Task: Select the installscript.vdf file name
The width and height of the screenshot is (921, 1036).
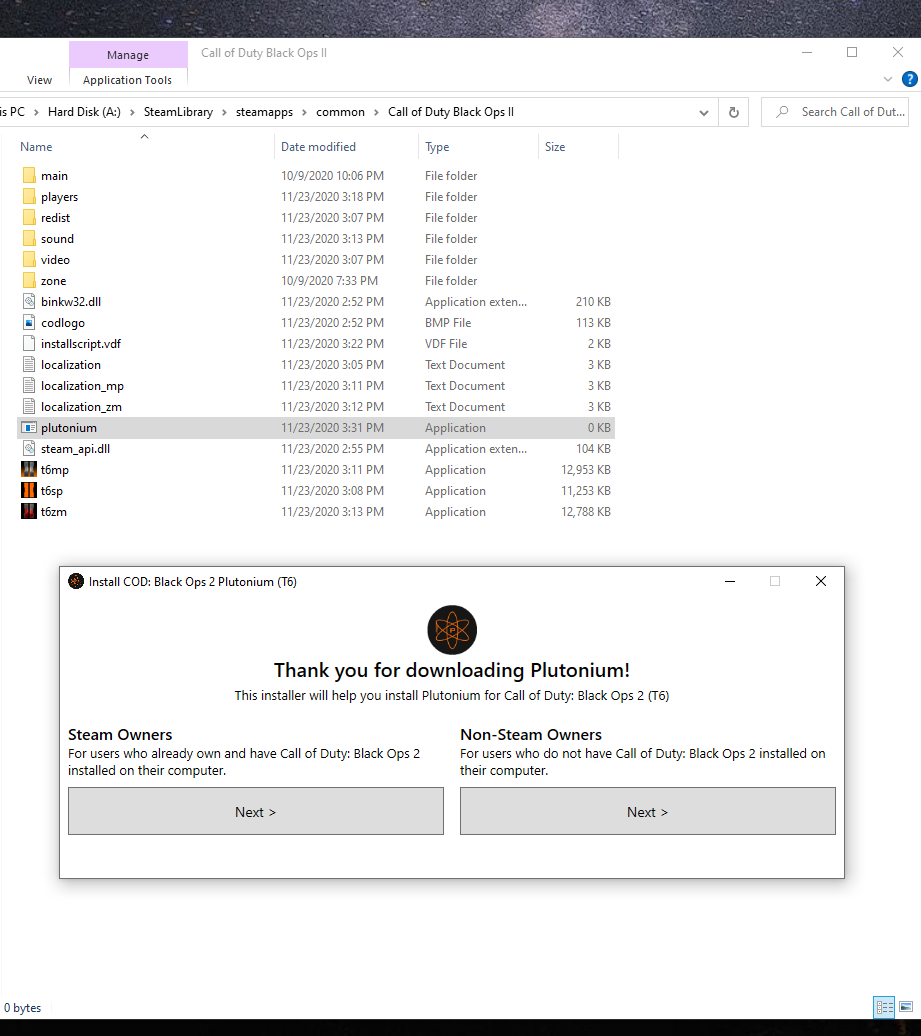Action: 81,344
